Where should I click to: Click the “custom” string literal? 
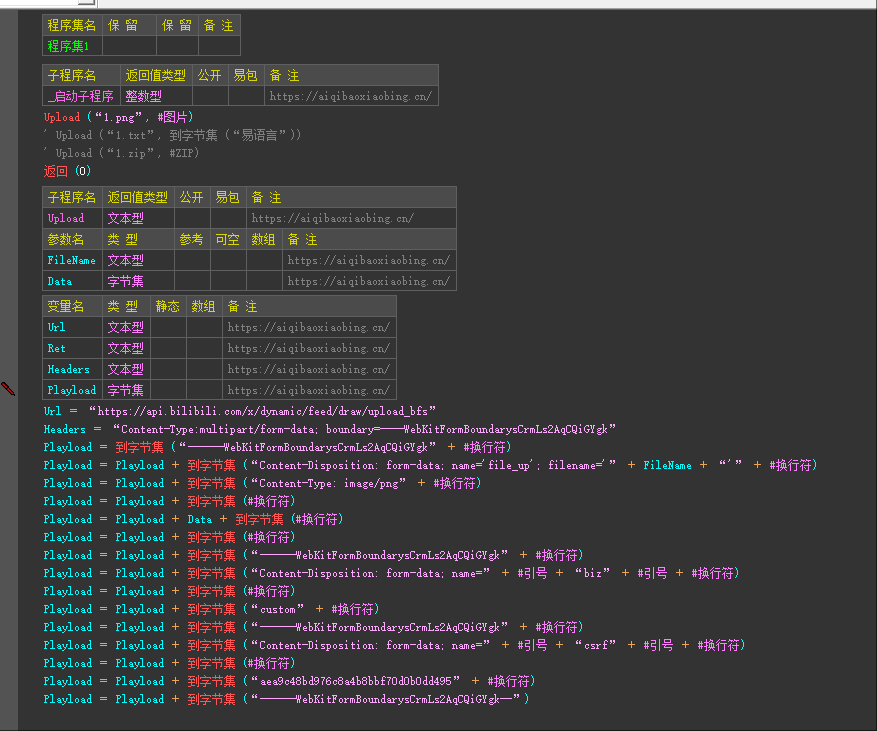277,609
